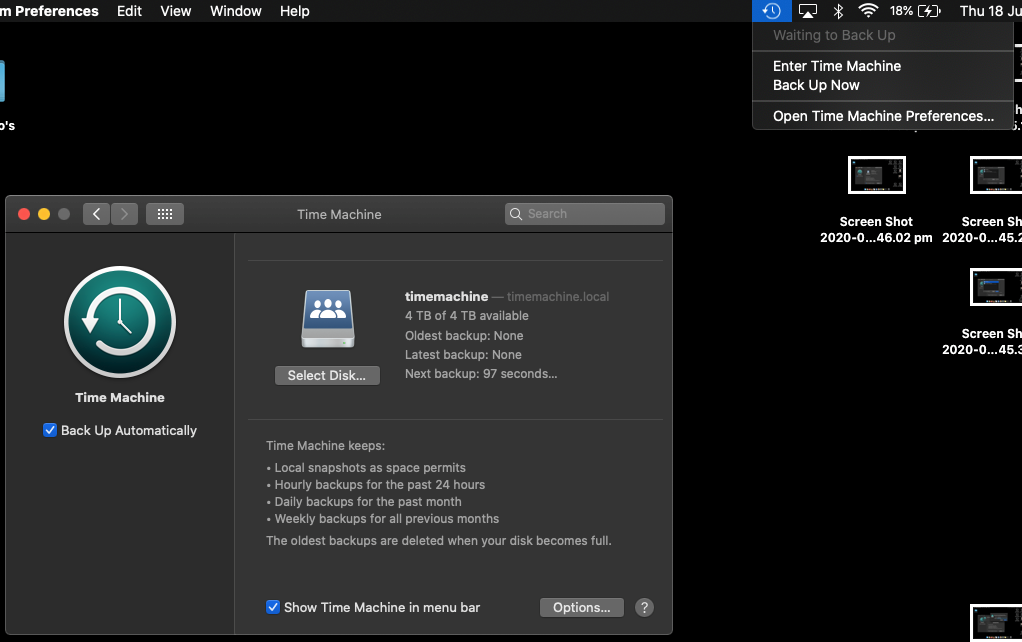Show all preferences via grid icon
Viewport: 1022px width, 642px height.
tap(165, 214)
